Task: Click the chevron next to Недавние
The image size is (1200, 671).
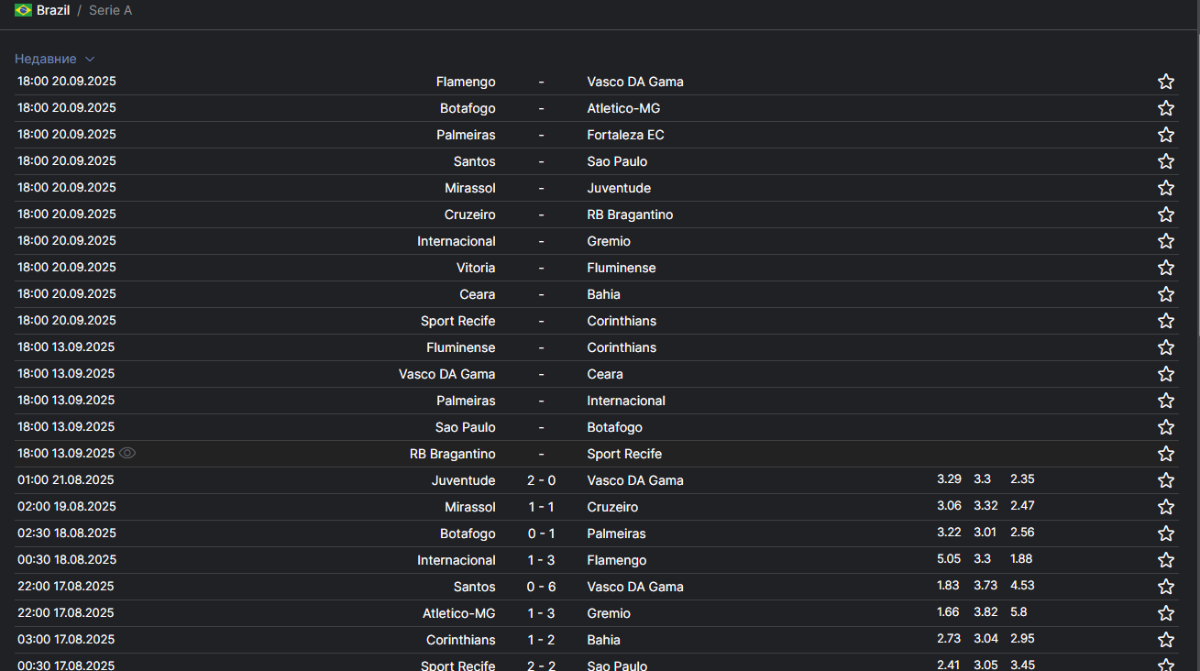Action: pos(90,59)
